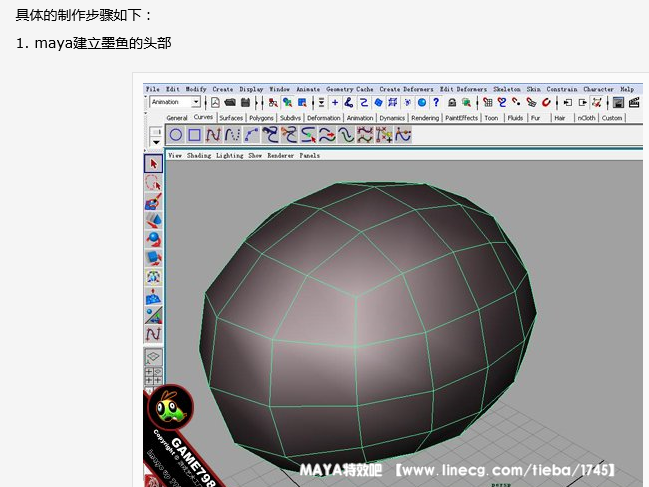Viewport: 649px width, 487px height.
Task: Toggle the Joints selection mask icon
Action: pyautogui.click(x=349, y=102)
